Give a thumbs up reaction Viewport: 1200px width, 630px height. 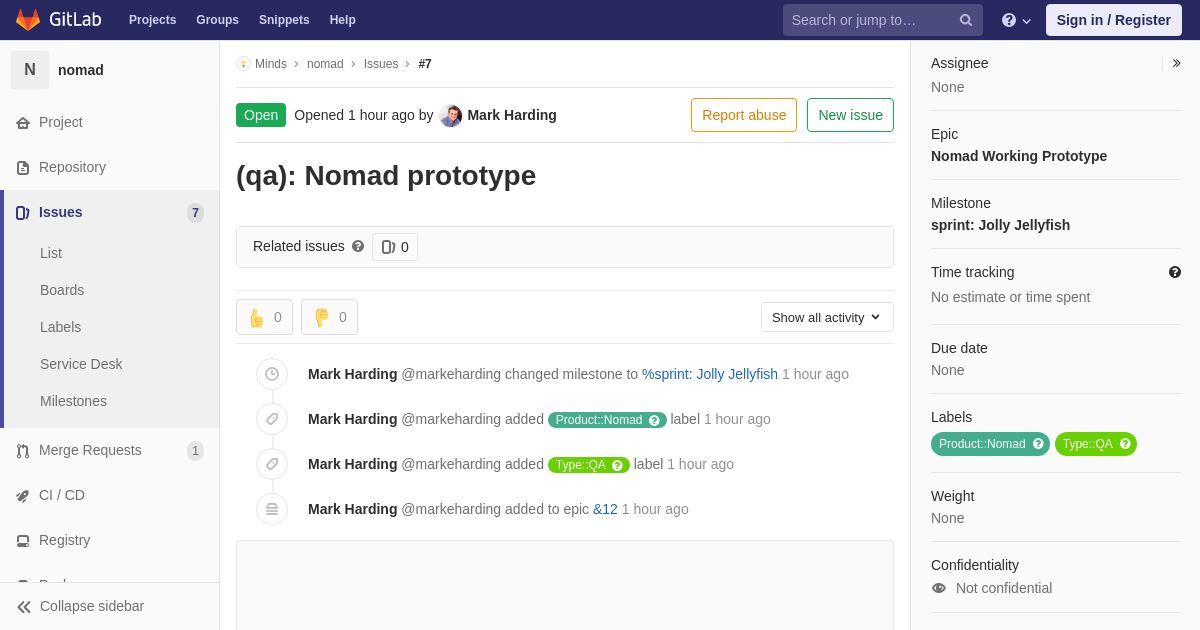264,317
